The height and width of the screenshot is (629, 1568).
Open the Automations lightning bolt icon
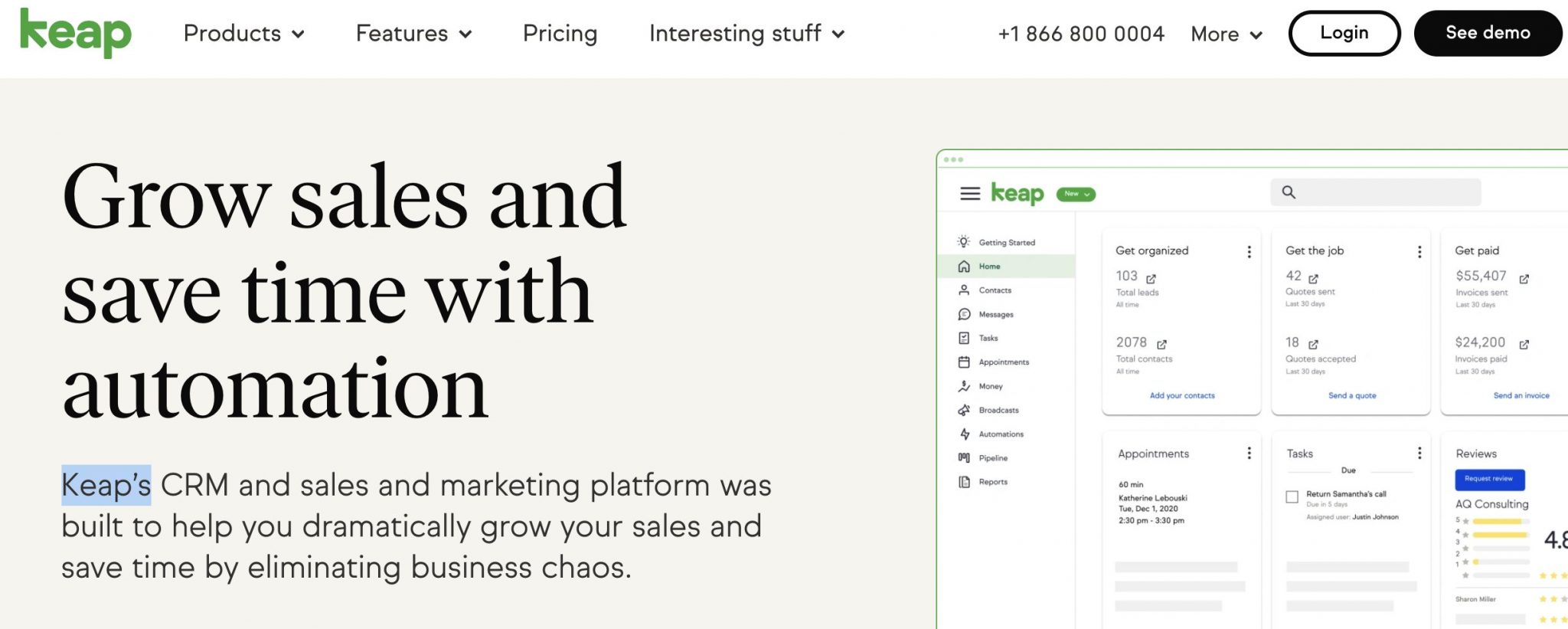click(965, 434)
